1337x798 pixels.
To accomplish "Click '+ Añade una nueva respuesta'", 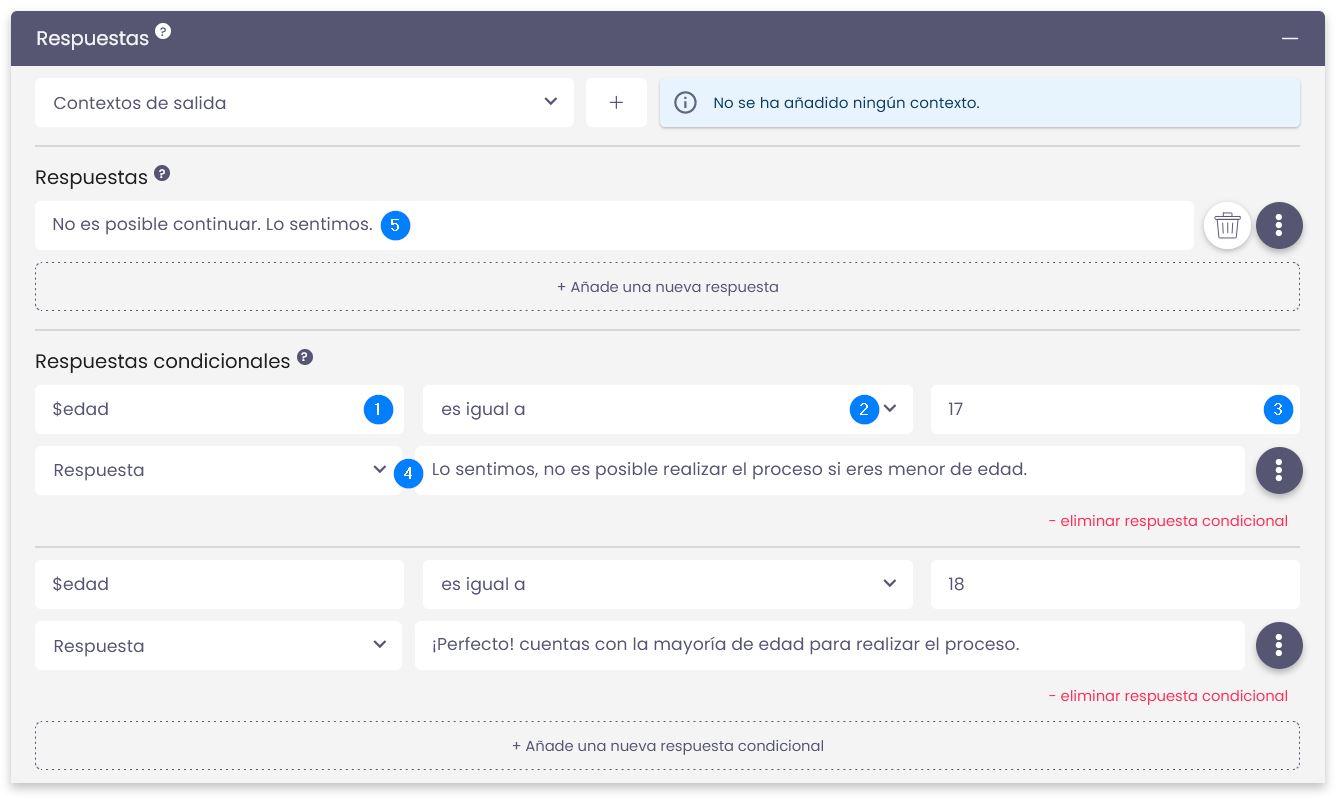I will (667, 287).
